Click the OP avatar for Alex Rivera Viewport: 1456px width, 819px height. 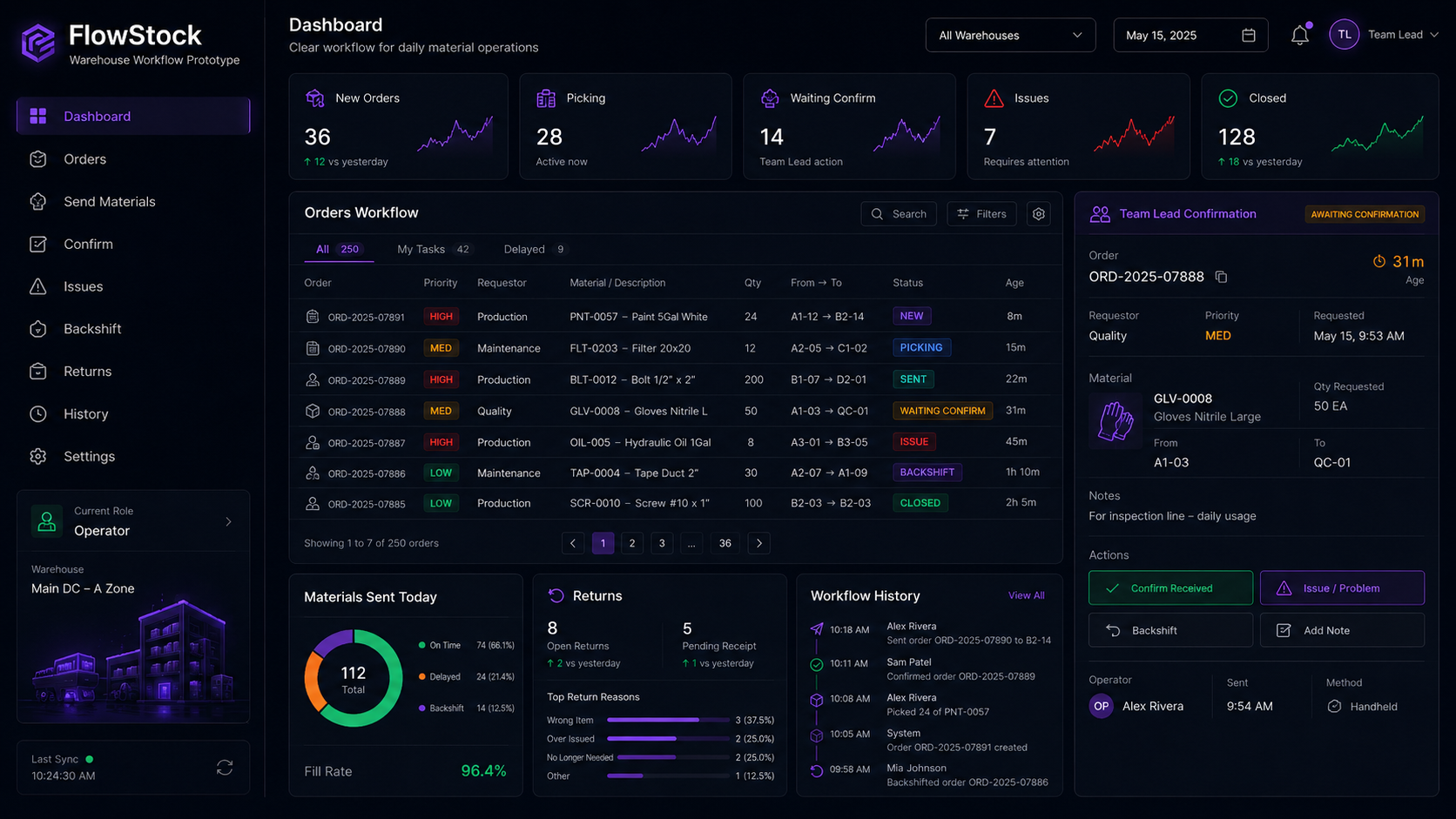1102,706
